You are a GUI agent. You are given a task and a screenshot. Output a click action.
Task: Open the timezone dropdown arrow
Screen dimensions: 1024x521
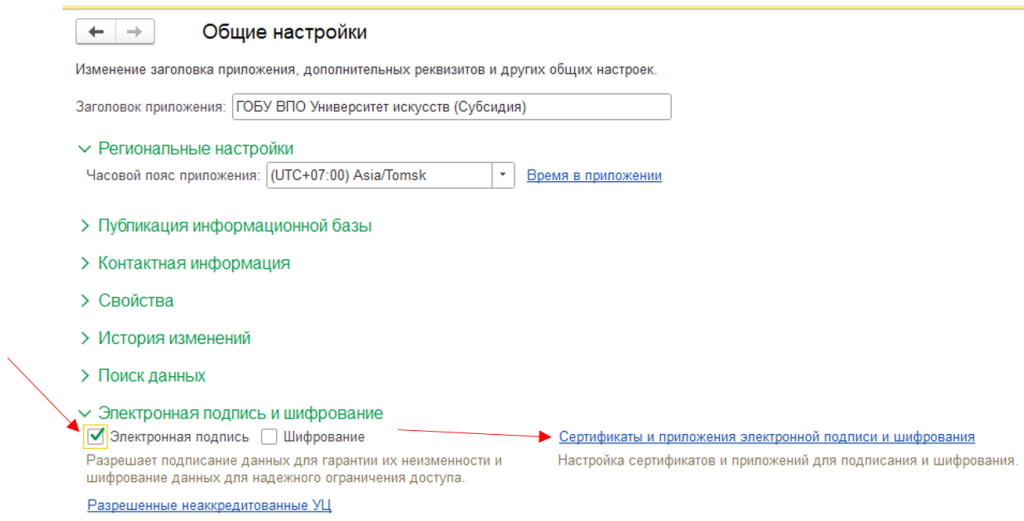pyautogui.click(x=503, y=176)
